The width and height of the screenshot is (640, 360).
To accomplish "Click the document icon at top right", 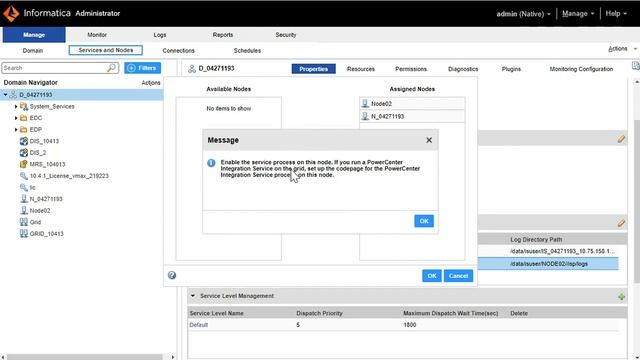I will click(636, 66).
